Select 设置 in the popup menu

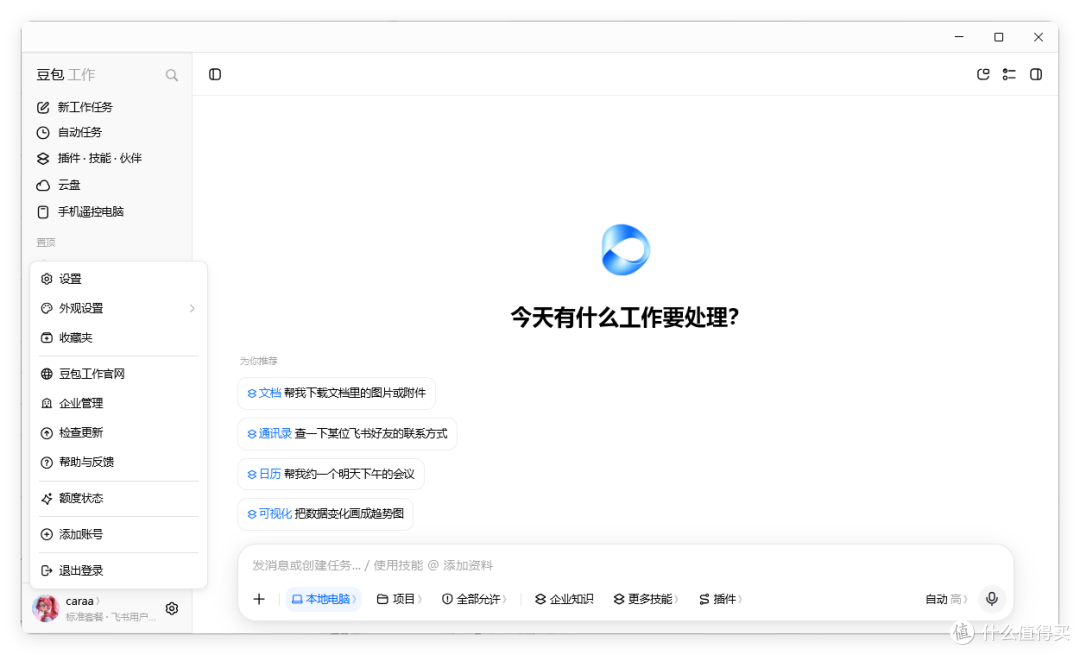point(118,279)
